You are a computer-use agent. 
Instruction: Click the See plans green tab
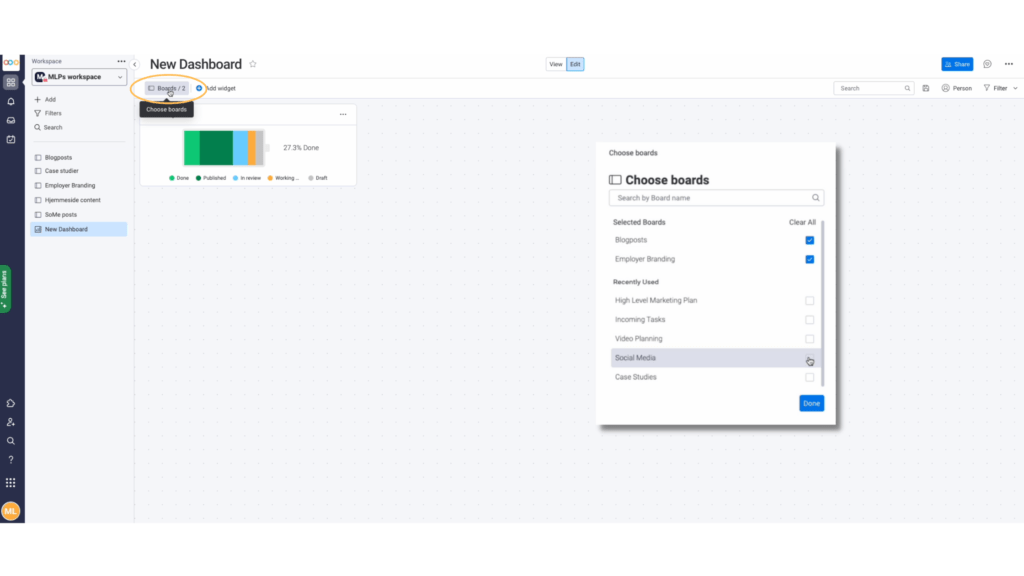(x=5, y=289)
